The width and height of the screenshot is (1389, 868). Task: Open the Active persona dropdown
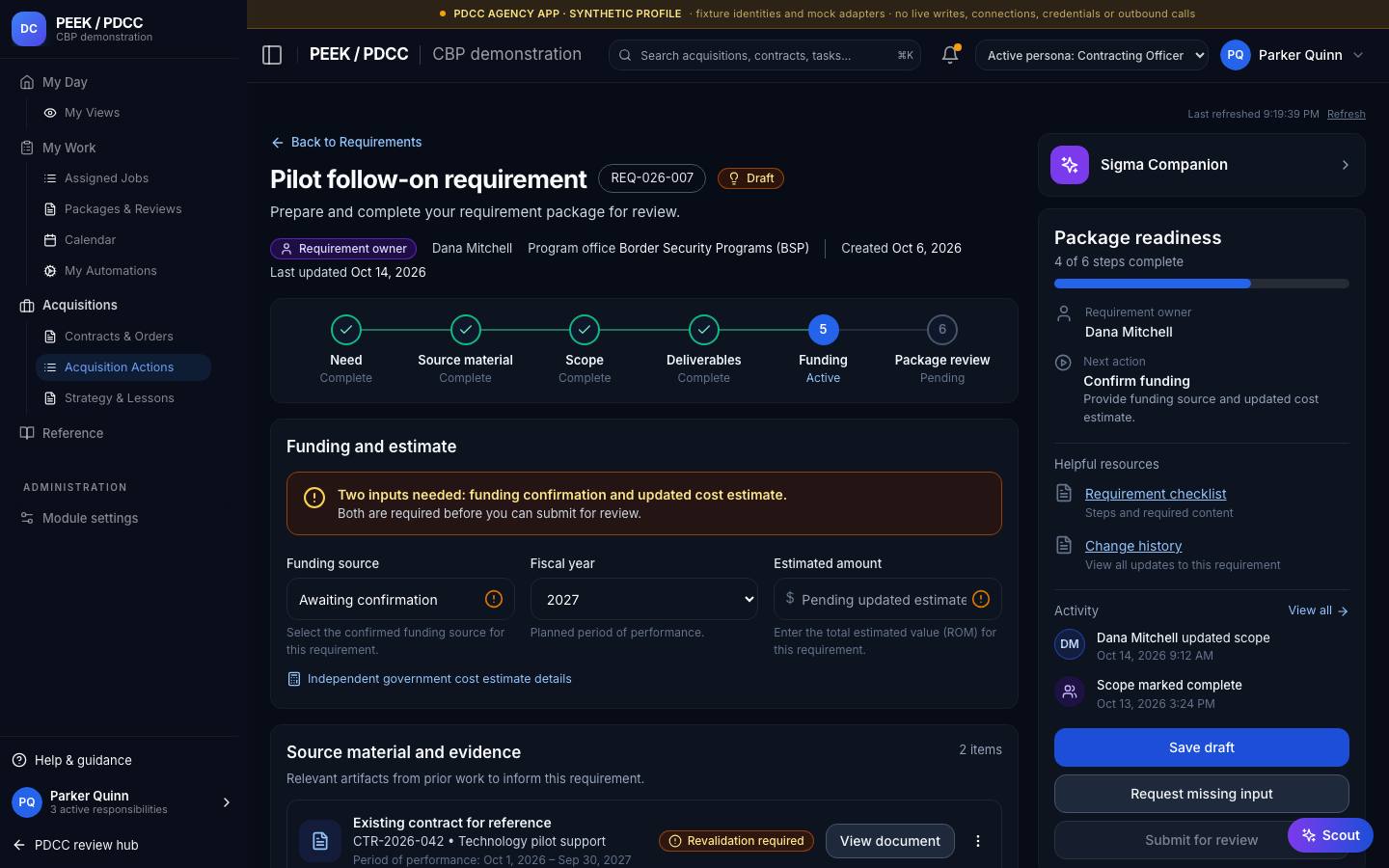(x=1092, y=55)
